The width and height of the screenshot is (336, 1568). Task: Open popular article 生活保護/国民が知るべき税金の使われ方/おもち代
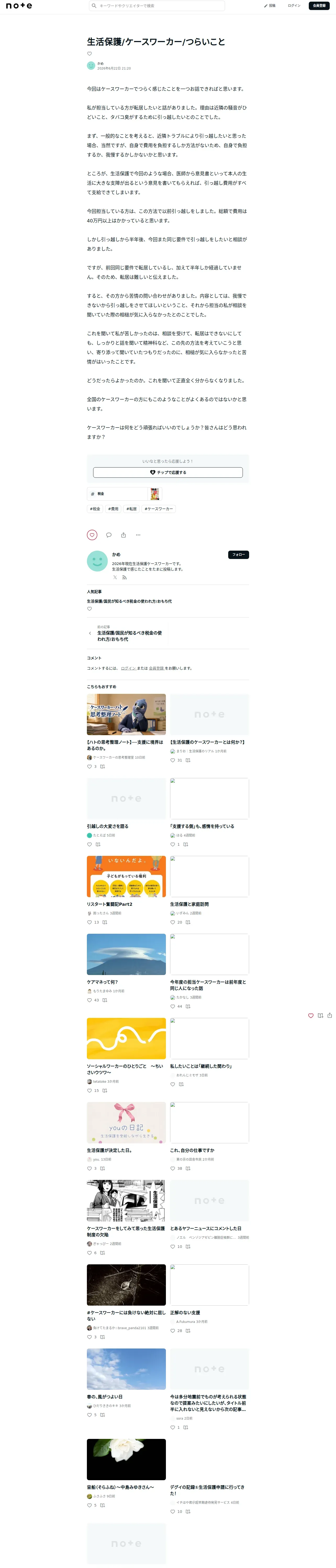click(x=129, y=601)
